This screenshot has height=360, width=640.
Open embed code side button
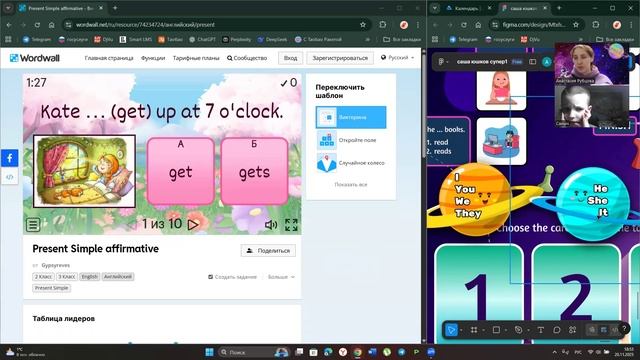[9, 177]
